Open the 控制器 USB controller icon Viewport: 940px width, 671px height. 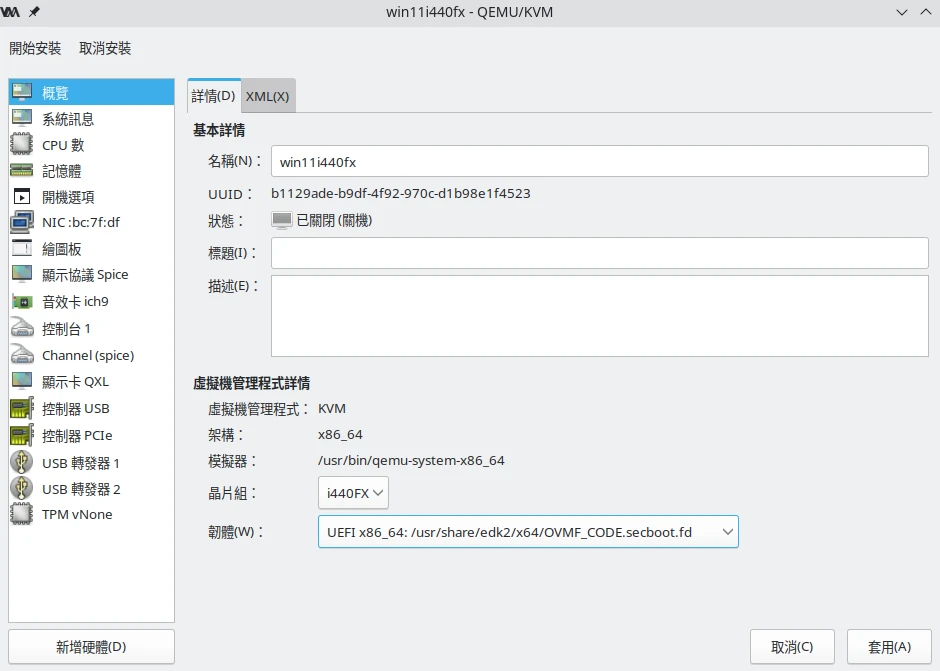click(22, 408)
